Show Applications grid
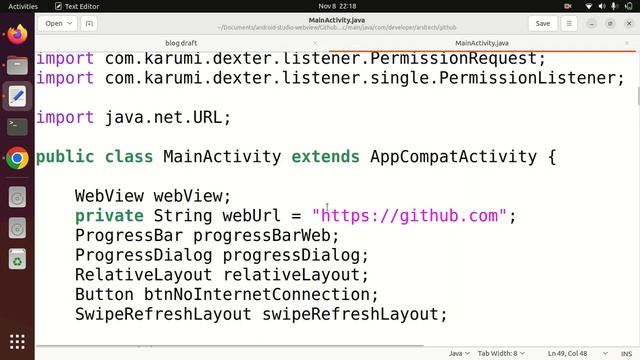The image size is (640, 360). click(17, 342)
